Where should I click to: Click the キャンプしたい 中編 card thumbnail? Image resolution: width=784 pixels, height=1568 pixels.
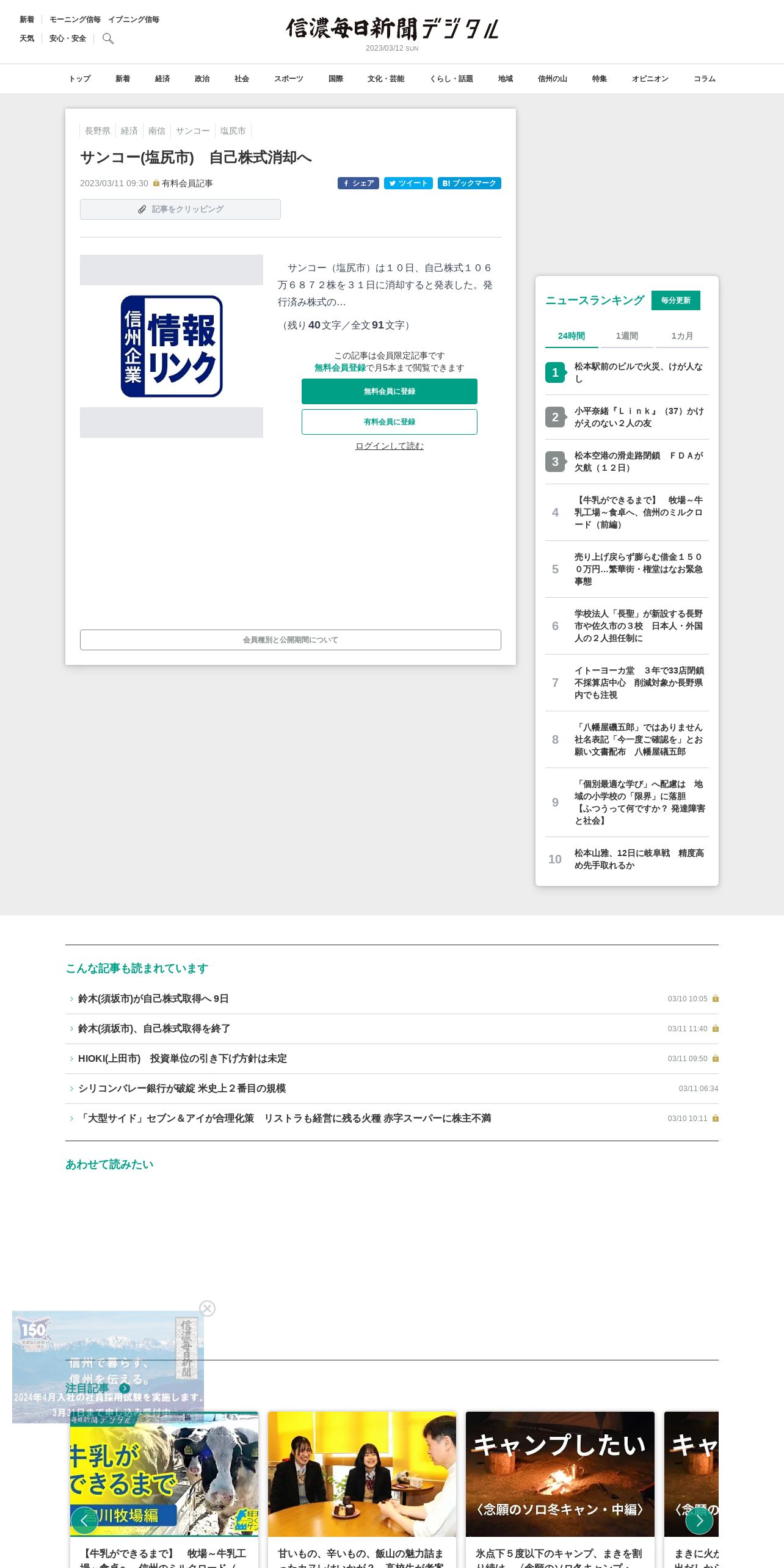(x=560, y=1474)
